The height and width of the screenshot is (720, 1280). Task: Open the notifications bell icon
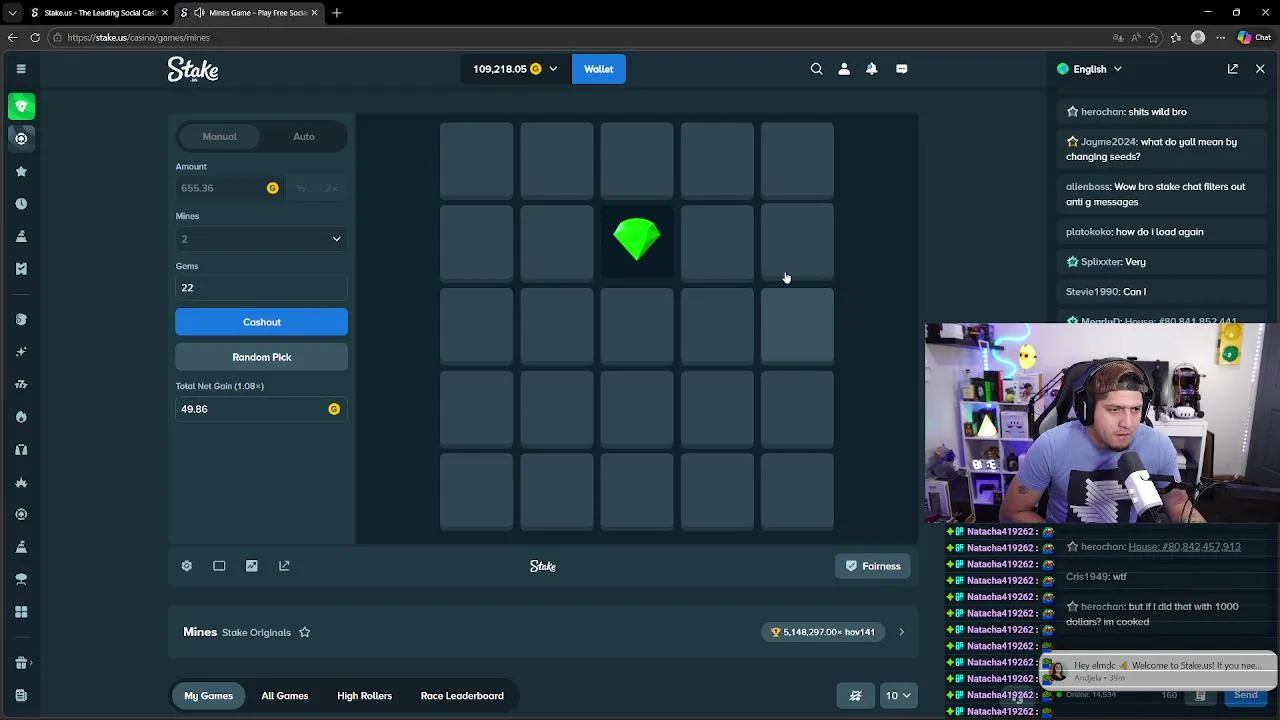pos(872,69)
